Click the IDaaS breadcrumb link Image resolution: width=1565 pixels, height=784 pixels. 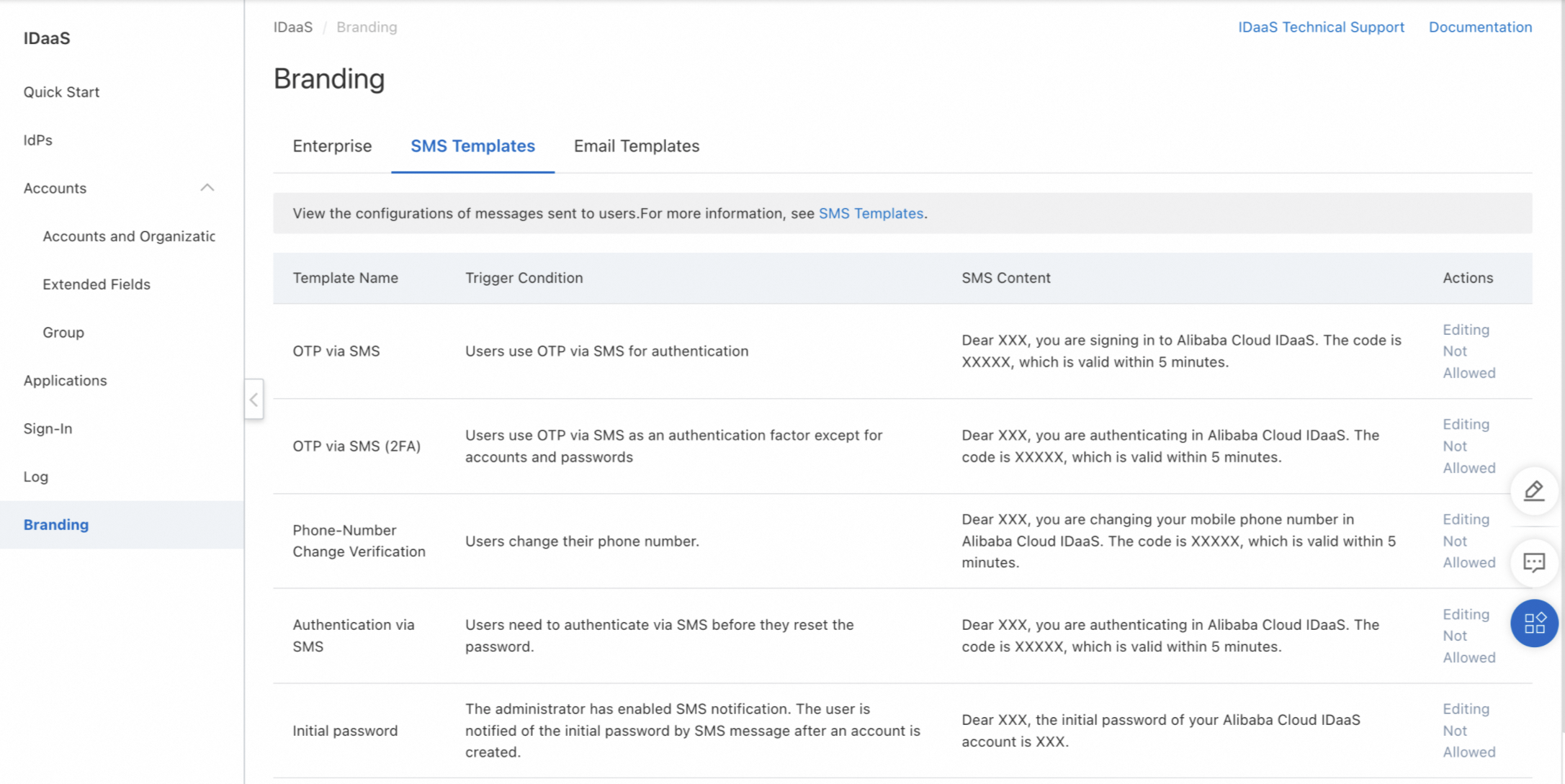[x=293, y=27]
